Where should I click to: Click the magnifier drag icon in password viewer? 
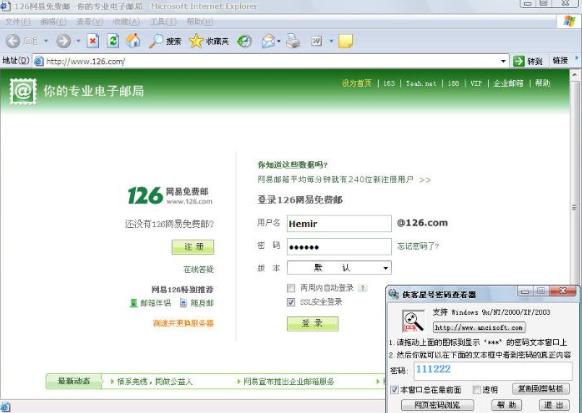pos(413,321)
